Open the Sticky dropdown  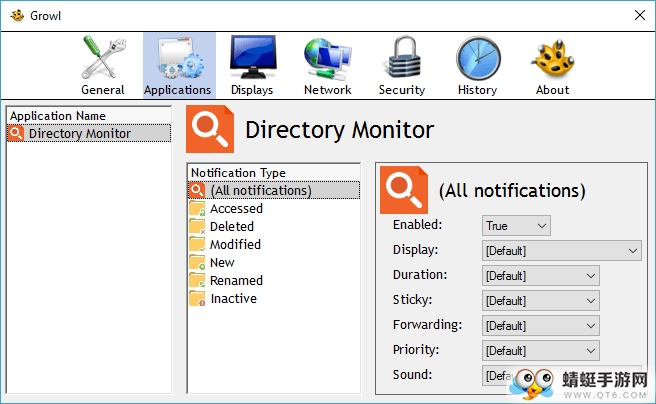[x=541, y=301]
